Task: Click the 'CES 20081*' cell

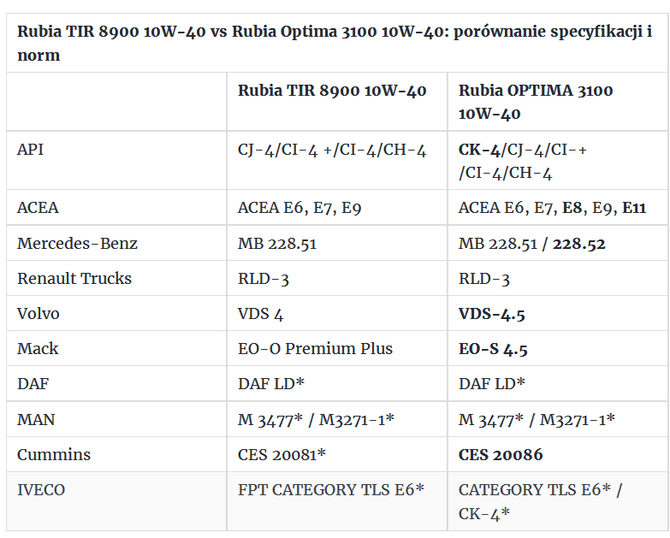Action: (284, 455)
